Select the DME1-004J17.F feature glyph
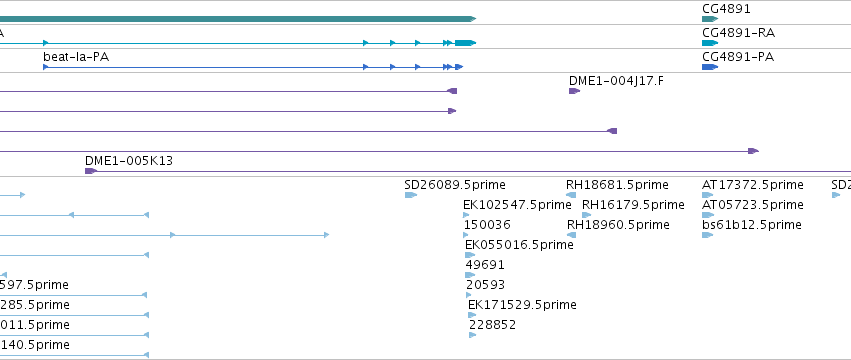Viewport: 851px width, 360px height. tap(574, 91)
